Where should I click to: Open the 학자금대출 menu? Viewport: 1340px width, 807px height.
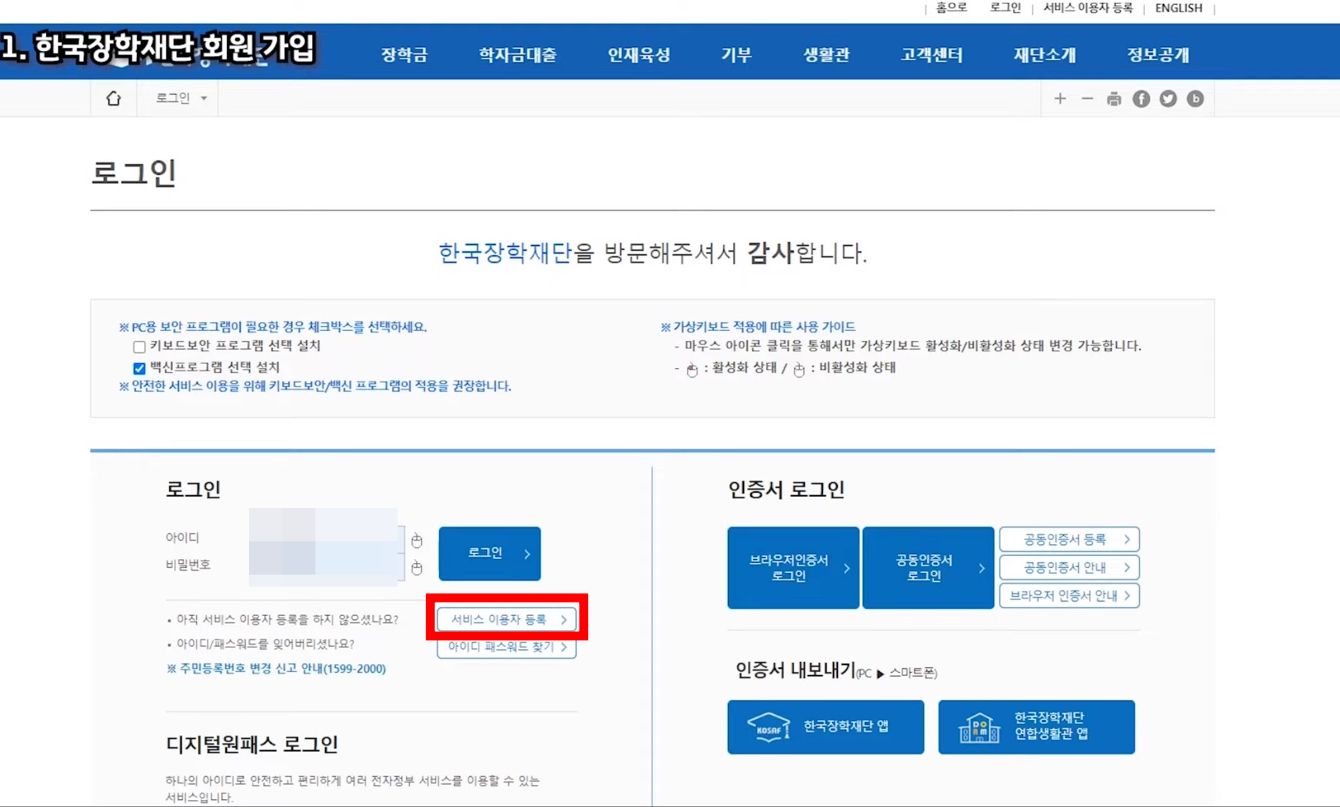[517, 55]
